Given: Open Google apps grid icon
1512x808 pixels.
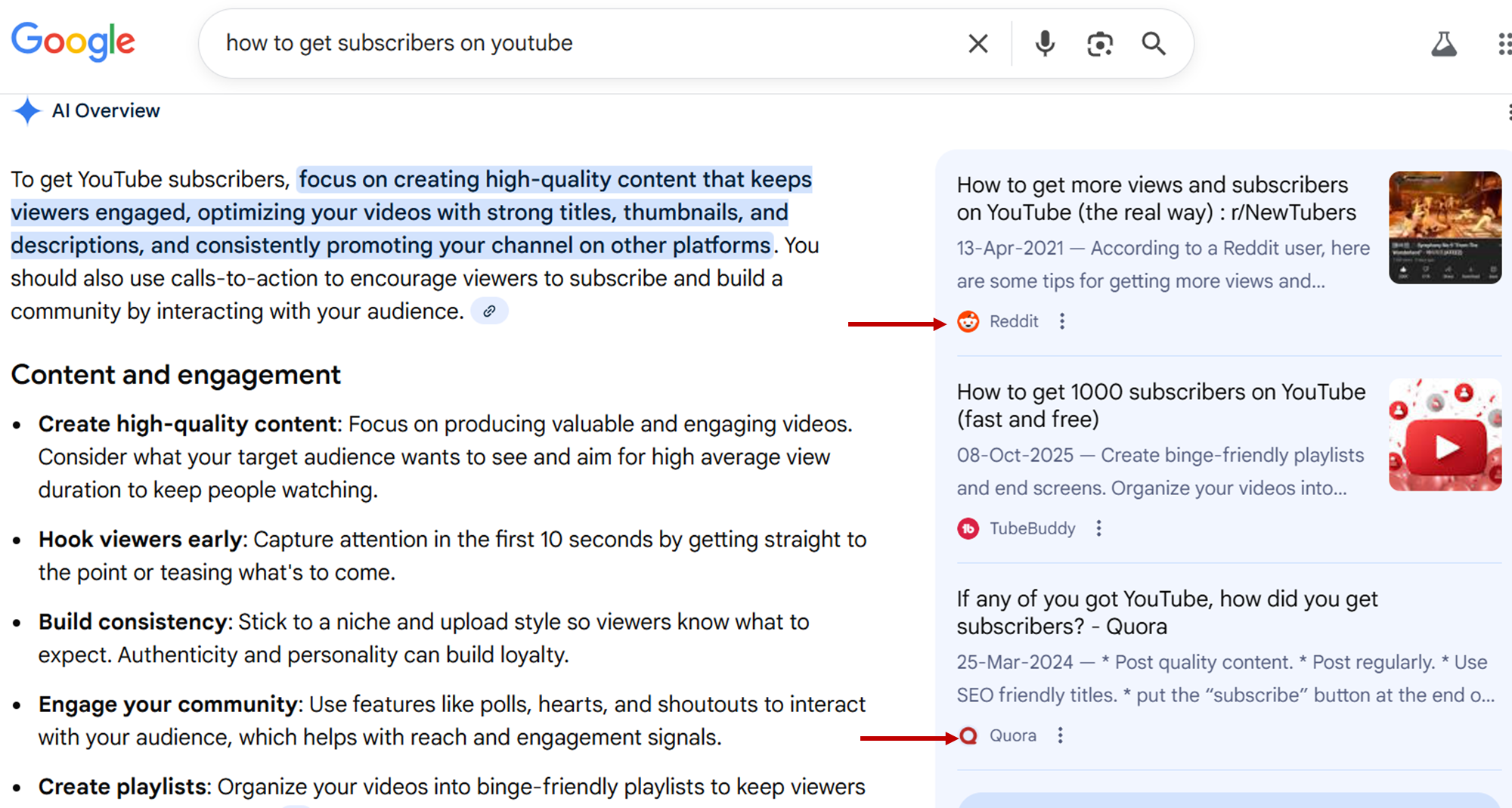Looking at the screenshot, I should 1504,44.
